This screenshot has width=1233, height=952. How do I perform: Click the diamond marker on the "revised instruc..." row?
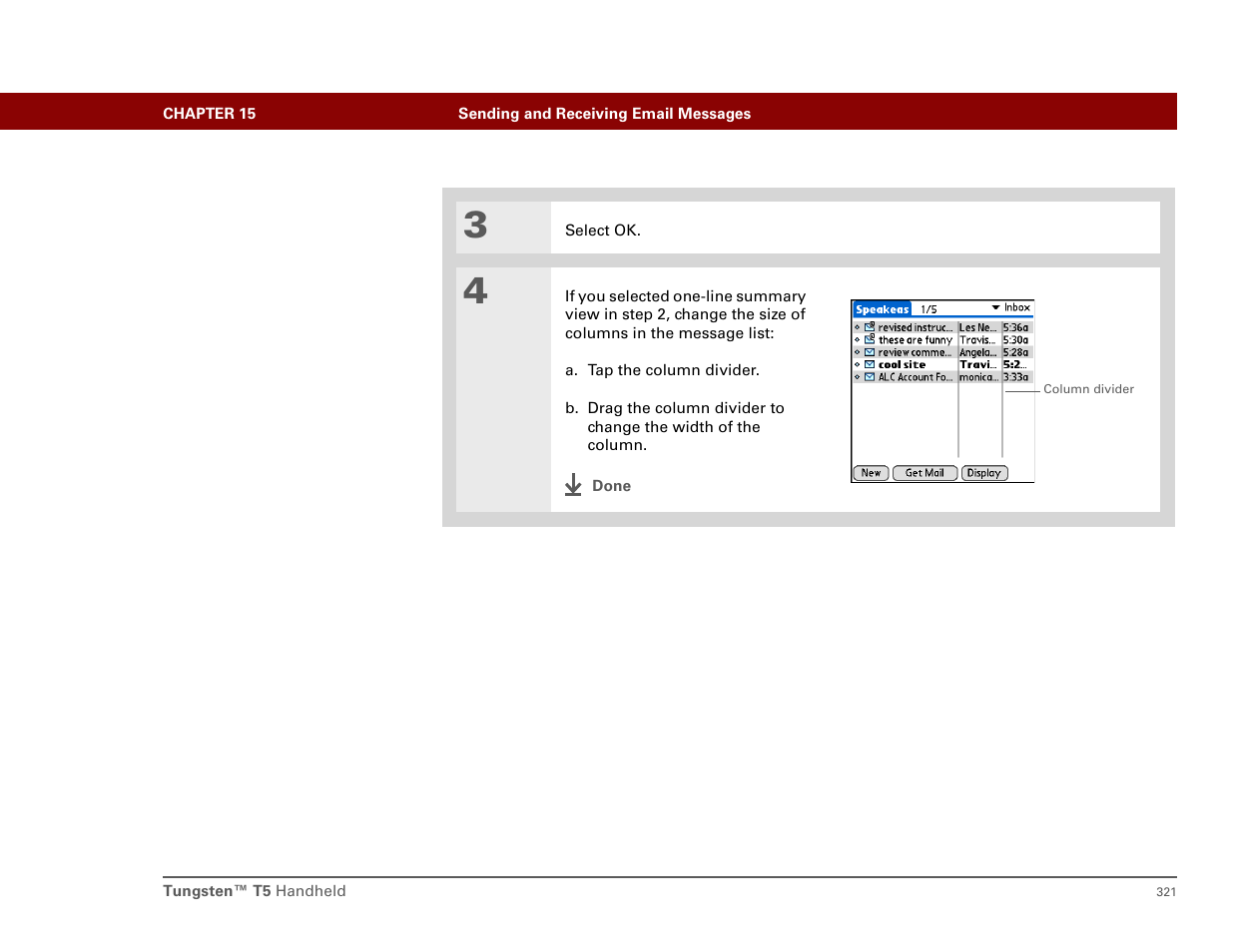(x=857, y=327)
